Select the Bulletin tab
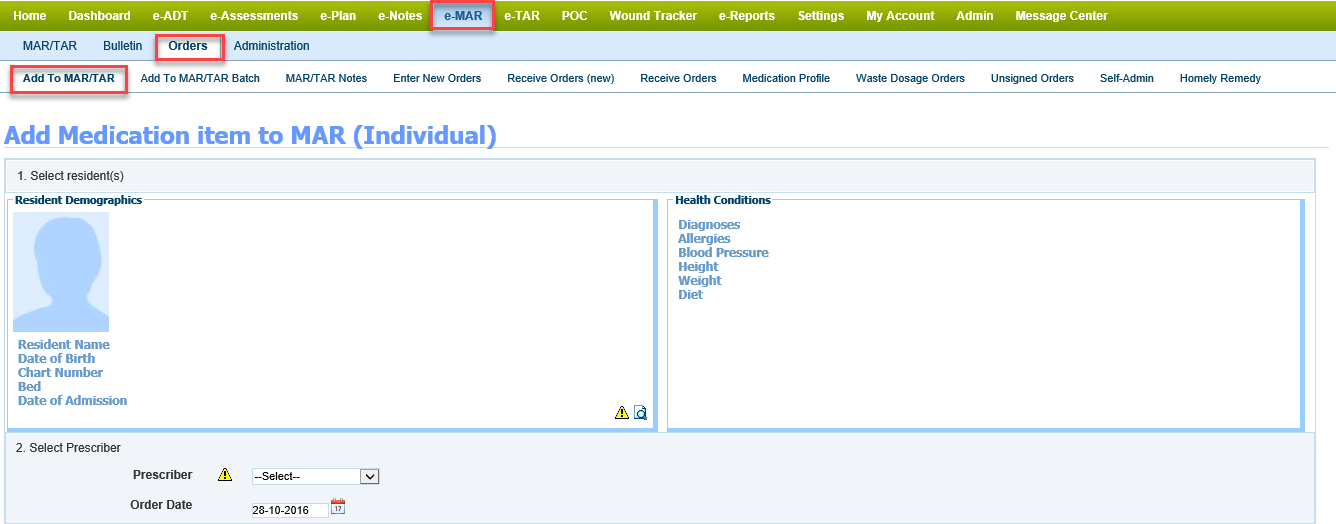The height and width of the screenshot is (524, 1336). [x=122, y=46]
